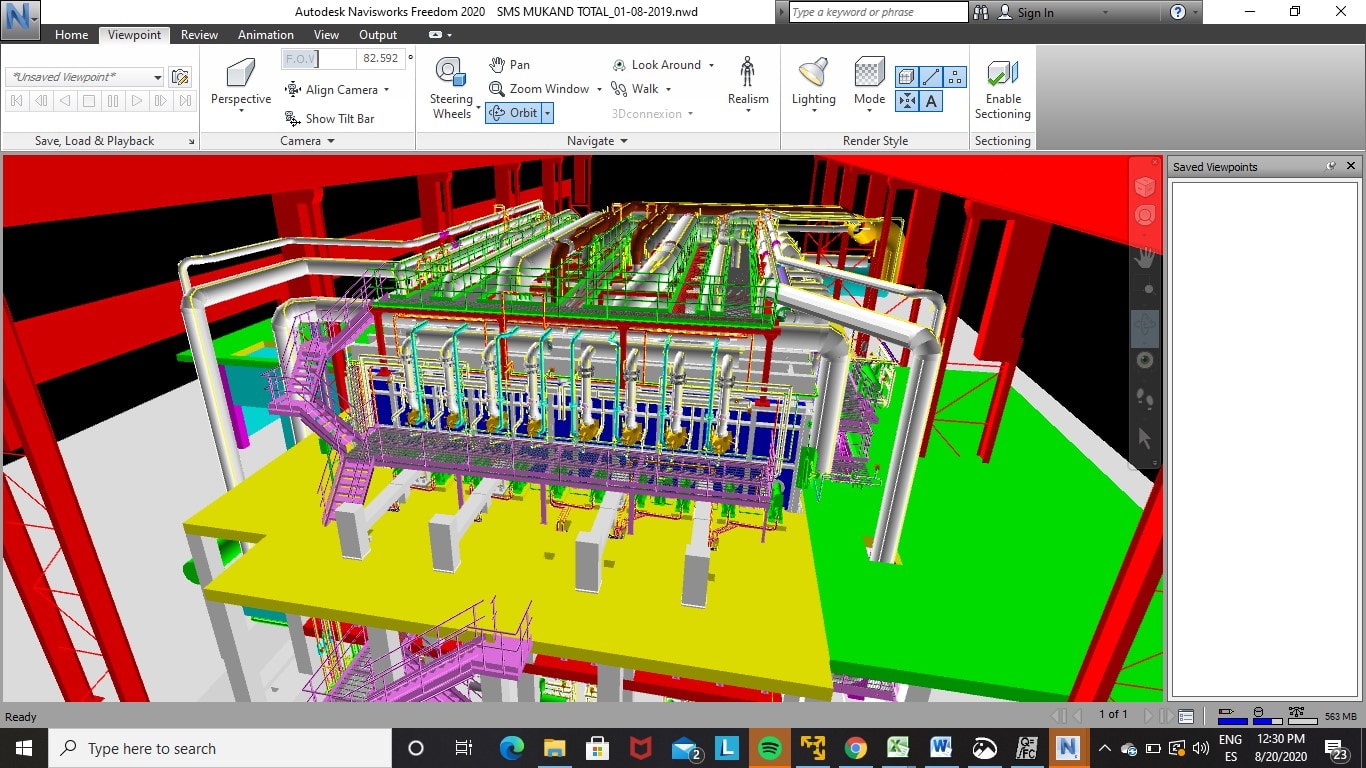Expand the Look Around dropdown arrow

tap(711, 65)
